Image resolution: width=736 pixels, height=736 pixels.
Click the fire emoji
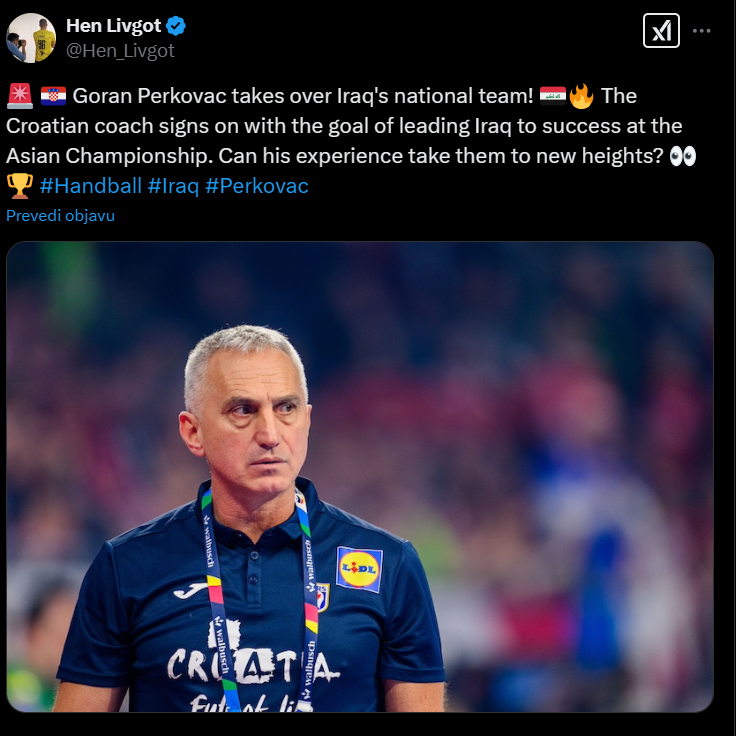pyautogui.click(x=581, y=96)
